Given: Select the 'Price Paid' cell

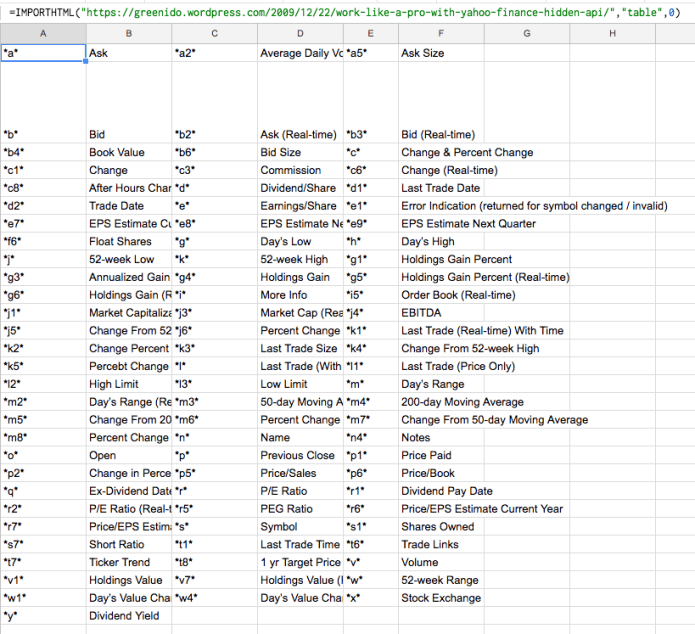Looking at the screenshot, I should 441,455.
